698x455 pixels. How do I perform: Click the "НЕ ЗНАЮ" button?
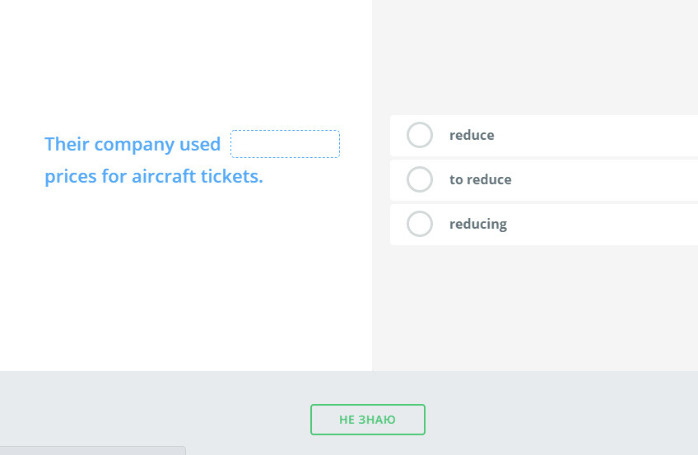pos(367,420)
